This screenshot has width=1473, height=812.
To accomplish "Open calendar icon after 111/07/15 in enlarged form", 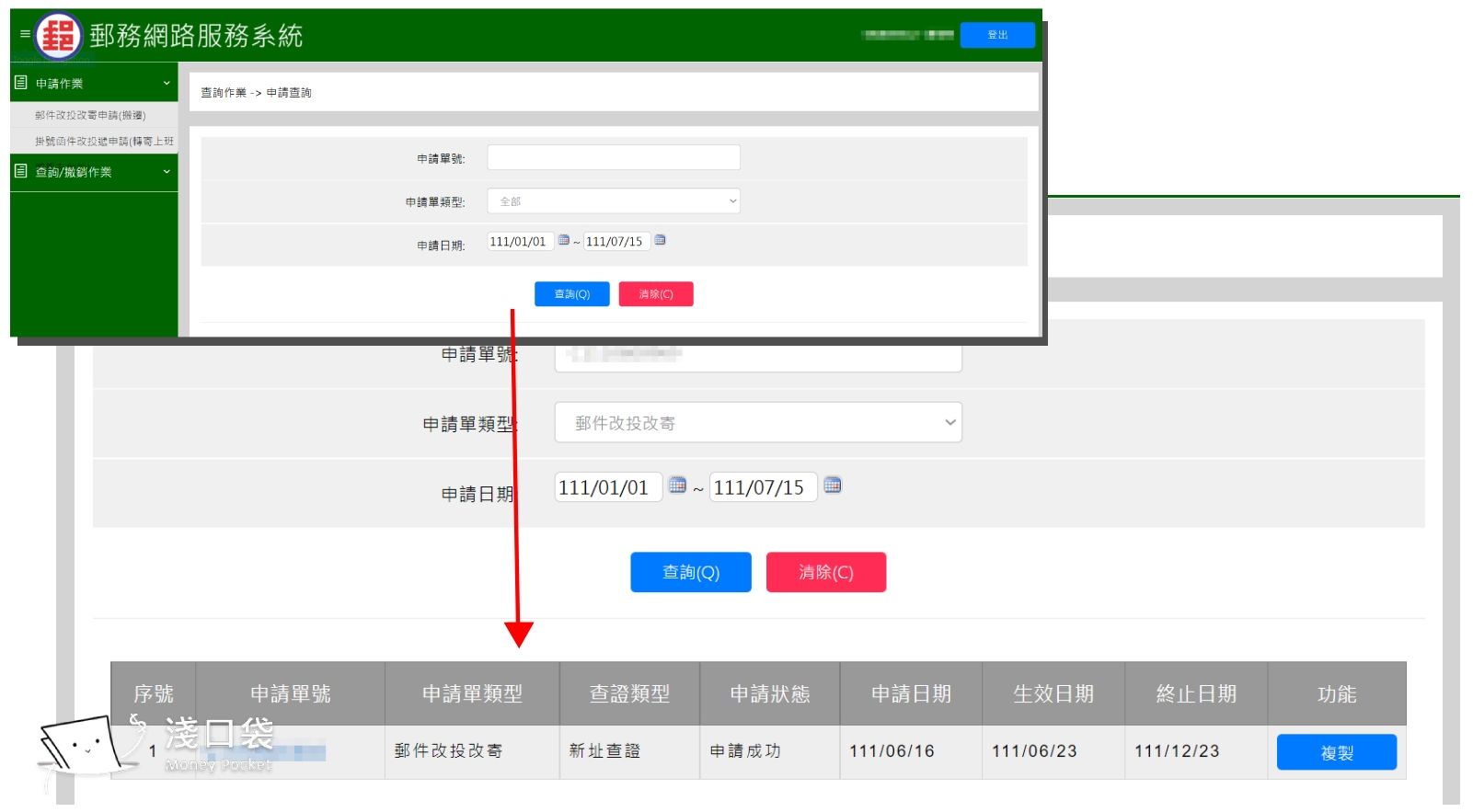I will (x=833, y=486).
